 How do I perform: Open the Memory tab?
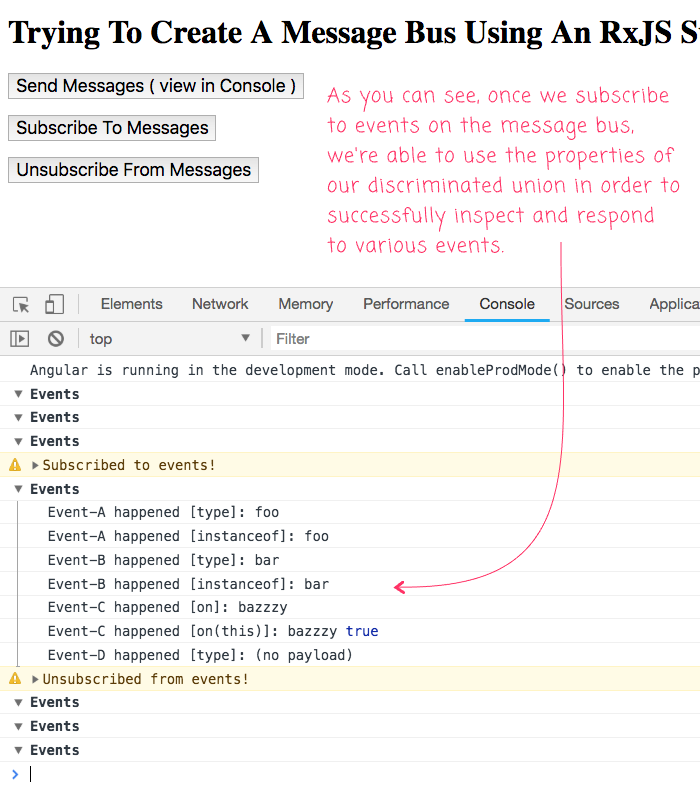[305, 304]
